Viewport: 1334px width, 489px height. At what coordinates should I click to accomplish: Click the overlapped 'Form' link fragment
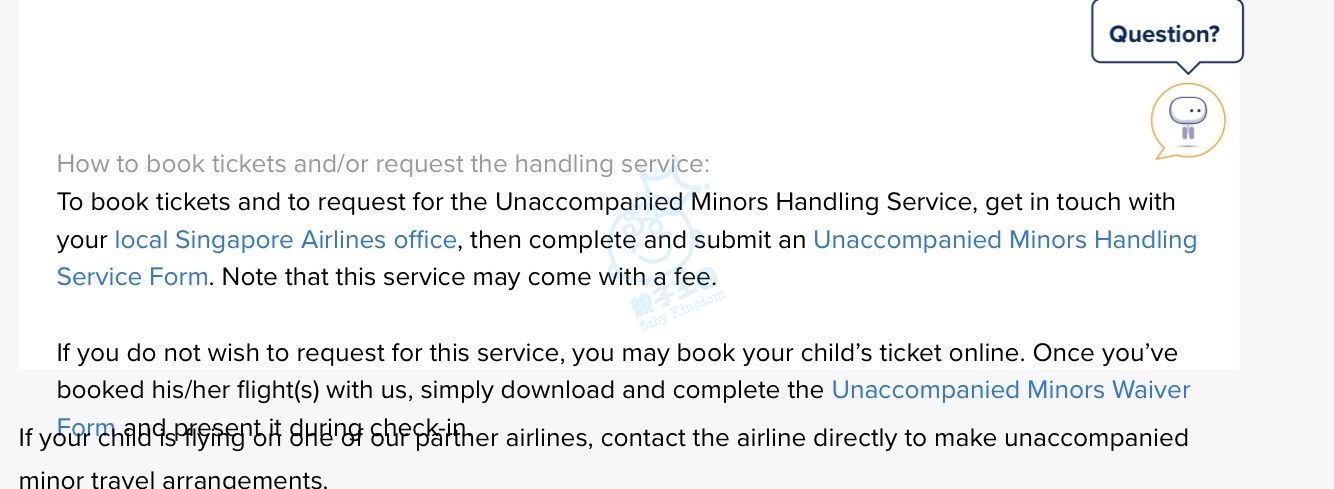pyautogui.click(x=86, y=427)
